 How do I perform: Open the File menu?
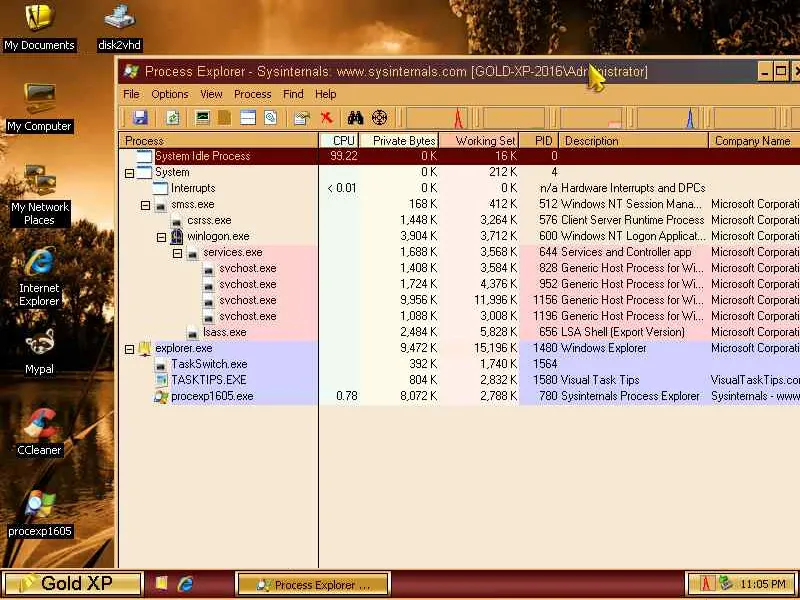tap(131, 94)
